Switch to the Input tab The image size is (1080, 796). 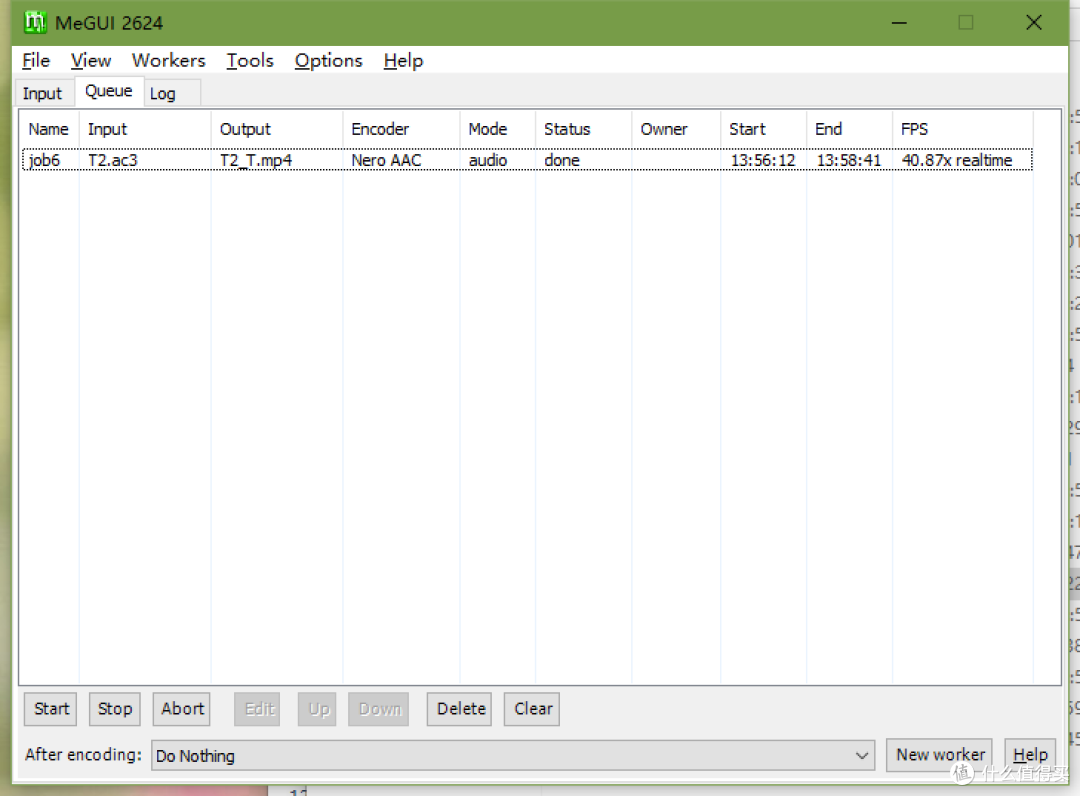pyautogui.click(x=43, y=93)
